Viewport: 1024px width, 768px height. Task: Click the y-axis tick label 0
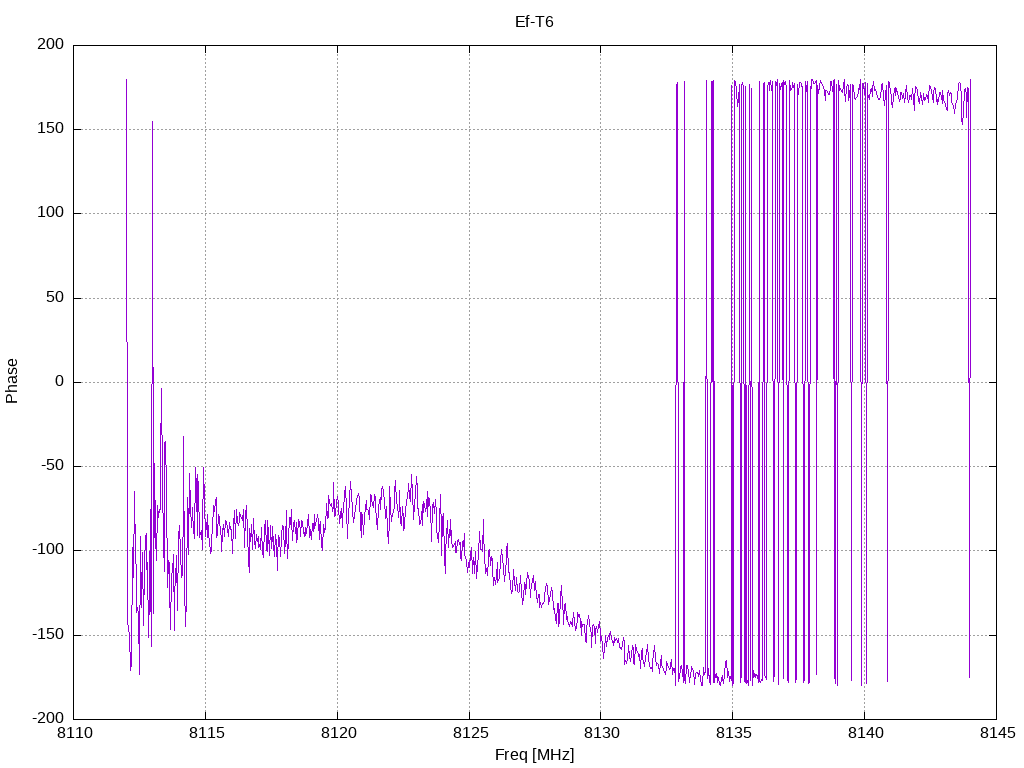point(60,381)
